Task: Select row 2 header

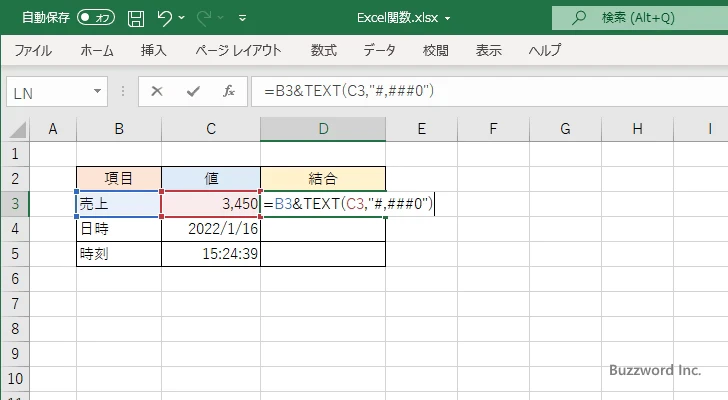Action: [x=15, y=179]
